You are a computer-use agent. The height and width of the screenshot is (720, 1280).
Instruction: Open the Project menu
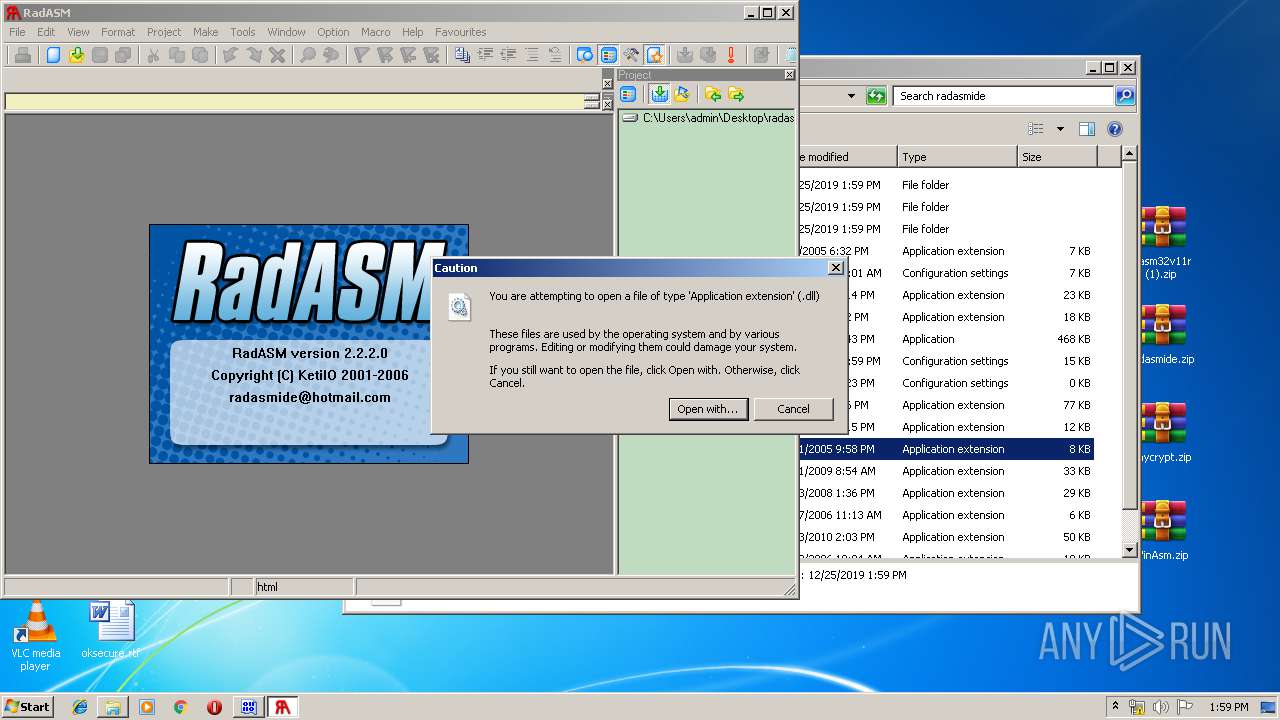pos(164,32)
